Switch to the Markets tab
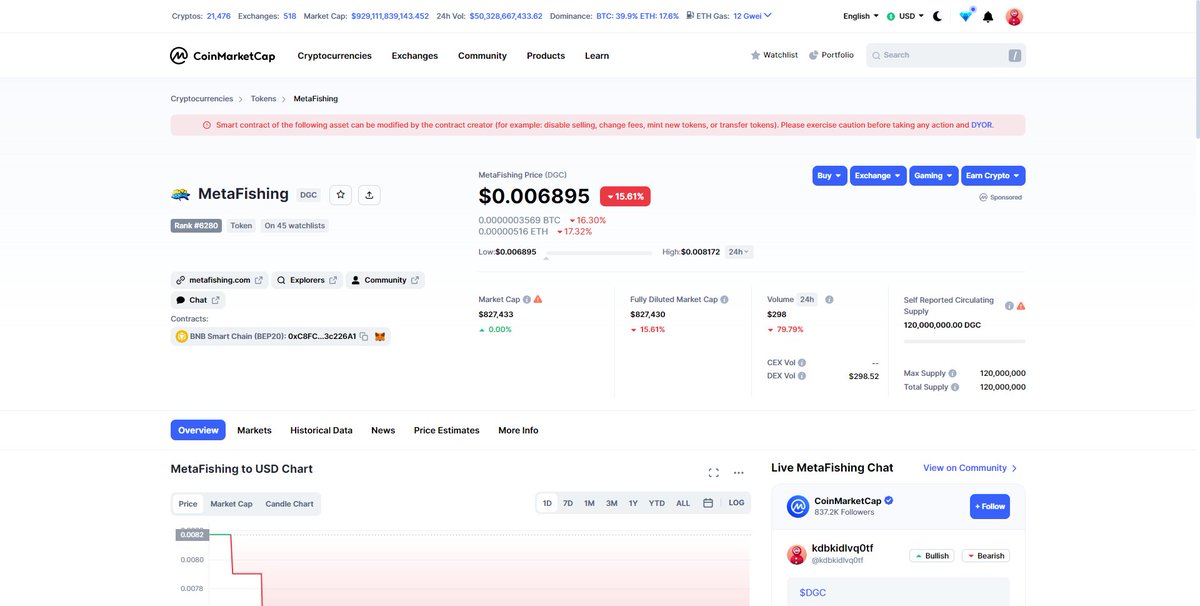The width and height of the screenshot is (1200, 606). 254,430
